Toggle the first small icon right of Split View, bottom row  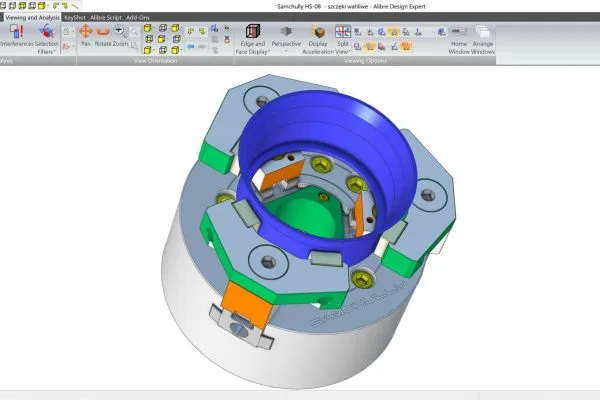357,47
